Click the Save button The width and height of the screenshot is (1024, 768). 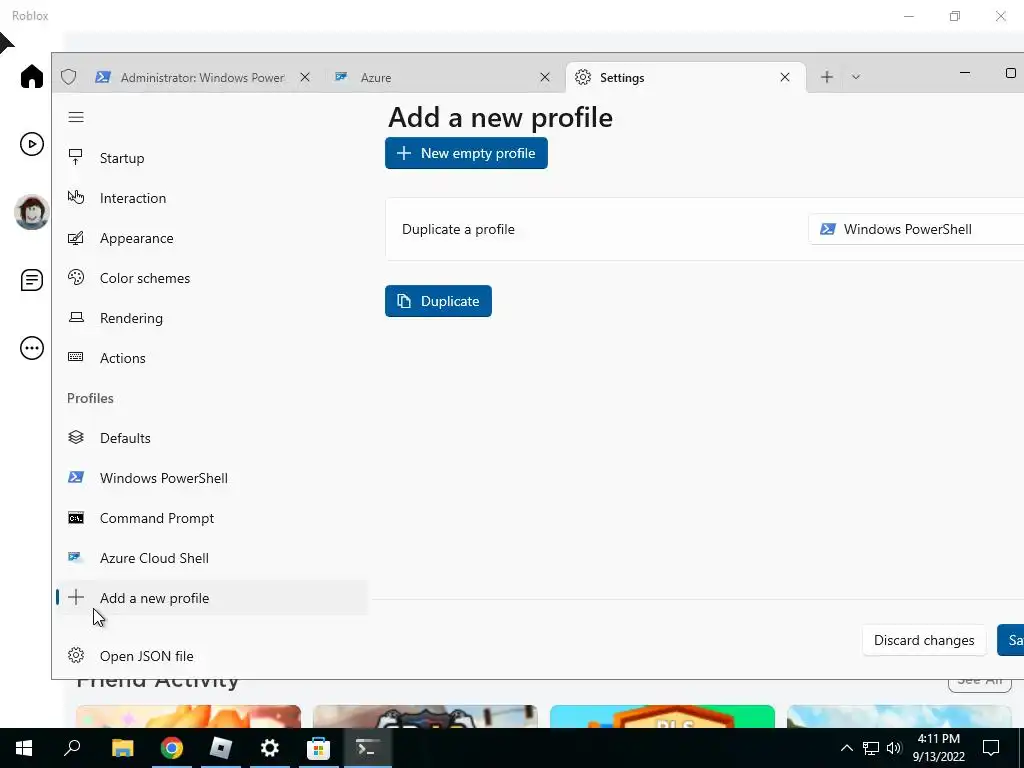(x=1011, y=640)
